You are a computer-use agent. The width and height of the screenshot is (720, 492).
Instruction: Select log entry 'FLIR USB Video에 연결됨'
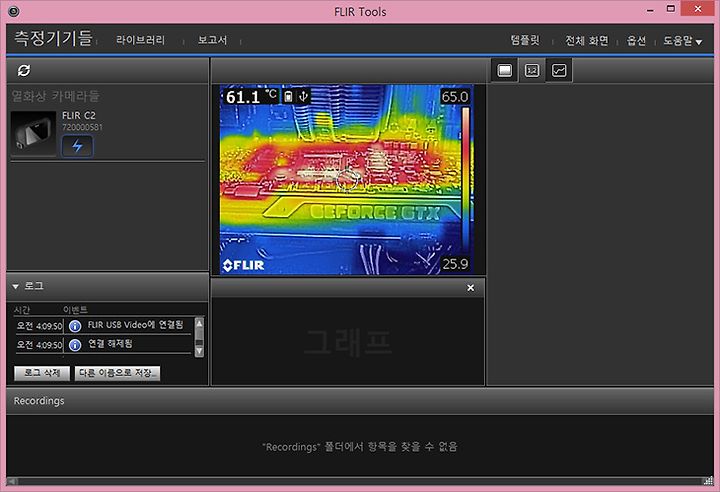point(103,325)
